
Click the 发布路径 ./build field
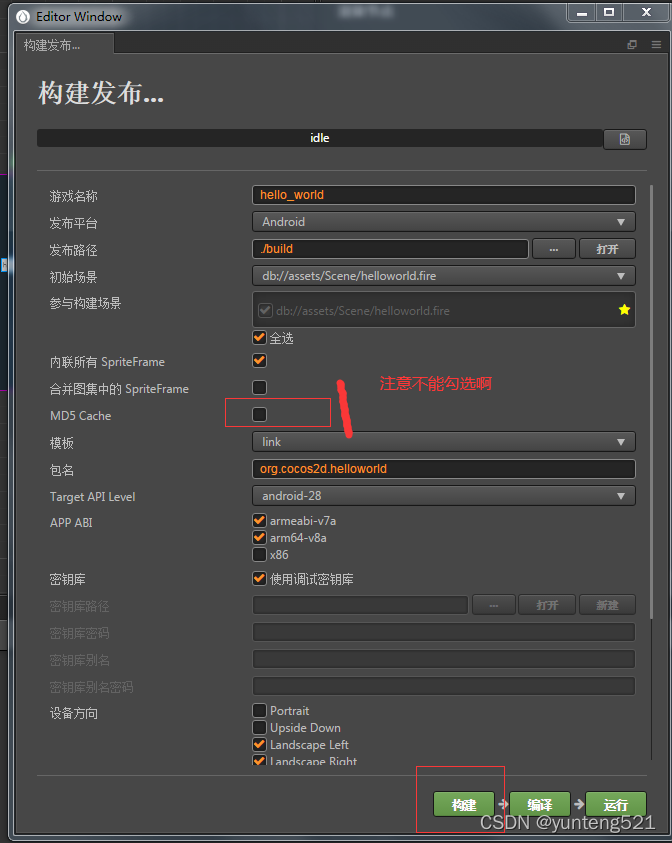390,249
